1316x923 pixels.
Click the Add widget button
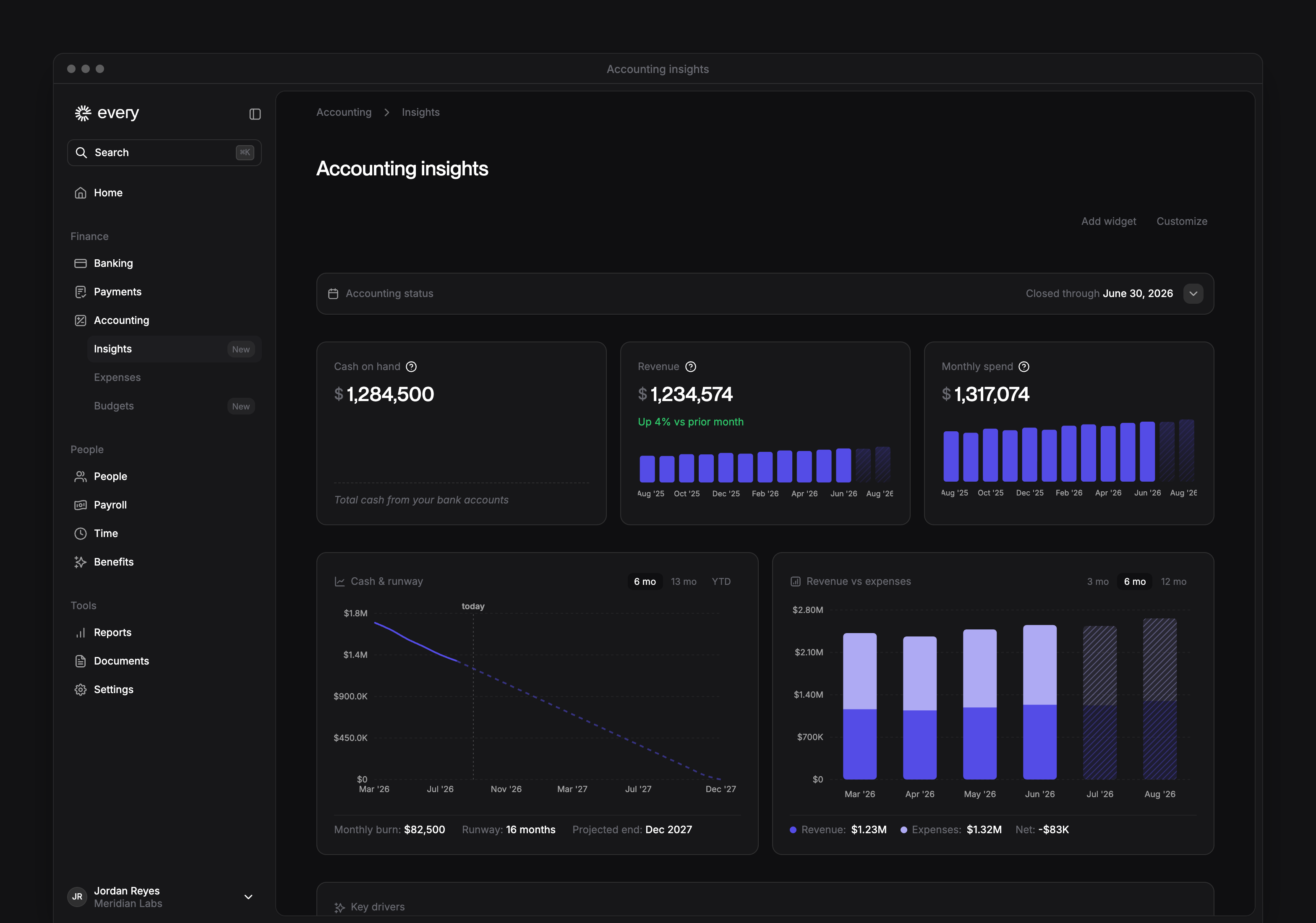click(x=1109, y=221)
